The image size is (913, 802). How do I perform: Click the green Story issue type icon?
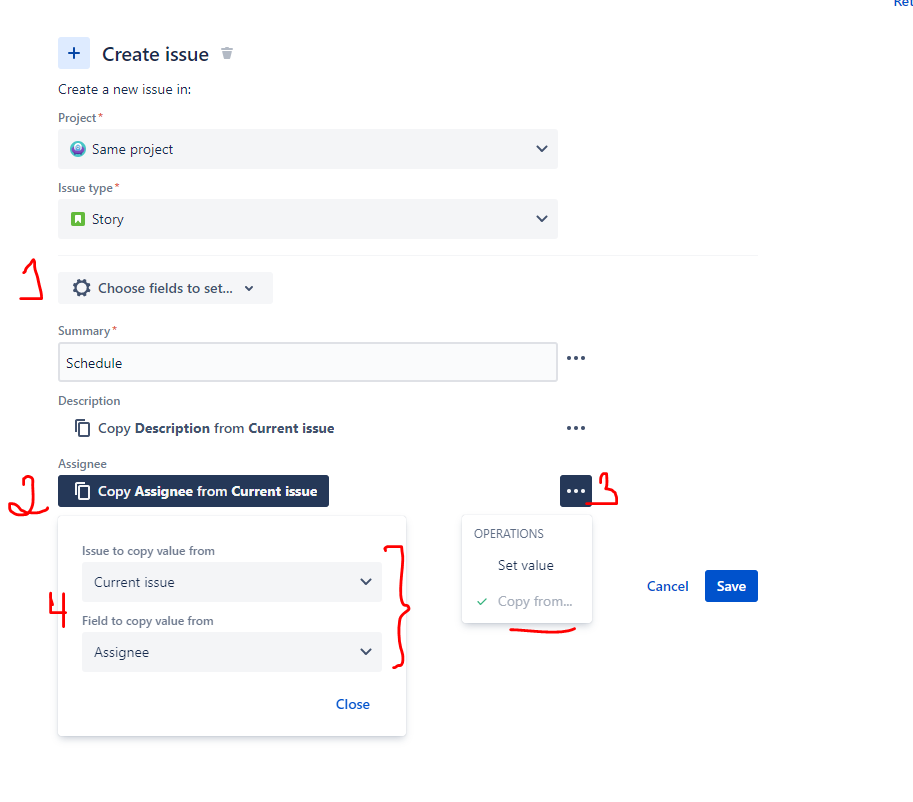[x=77, y=219]
